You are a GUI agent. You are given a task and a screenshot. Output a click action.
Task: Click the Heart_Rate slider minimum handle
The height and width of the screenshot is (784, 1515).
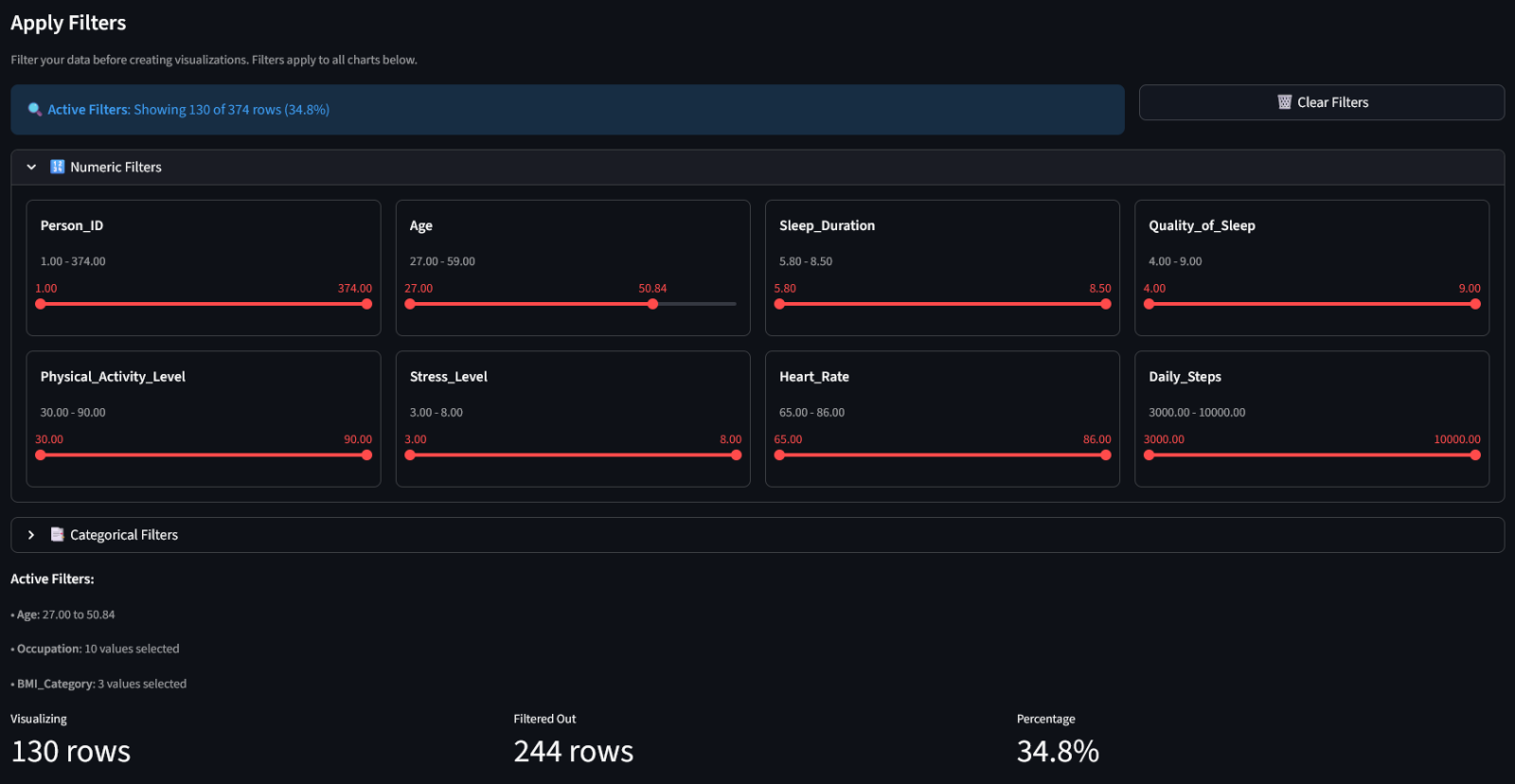coord(779,455)
